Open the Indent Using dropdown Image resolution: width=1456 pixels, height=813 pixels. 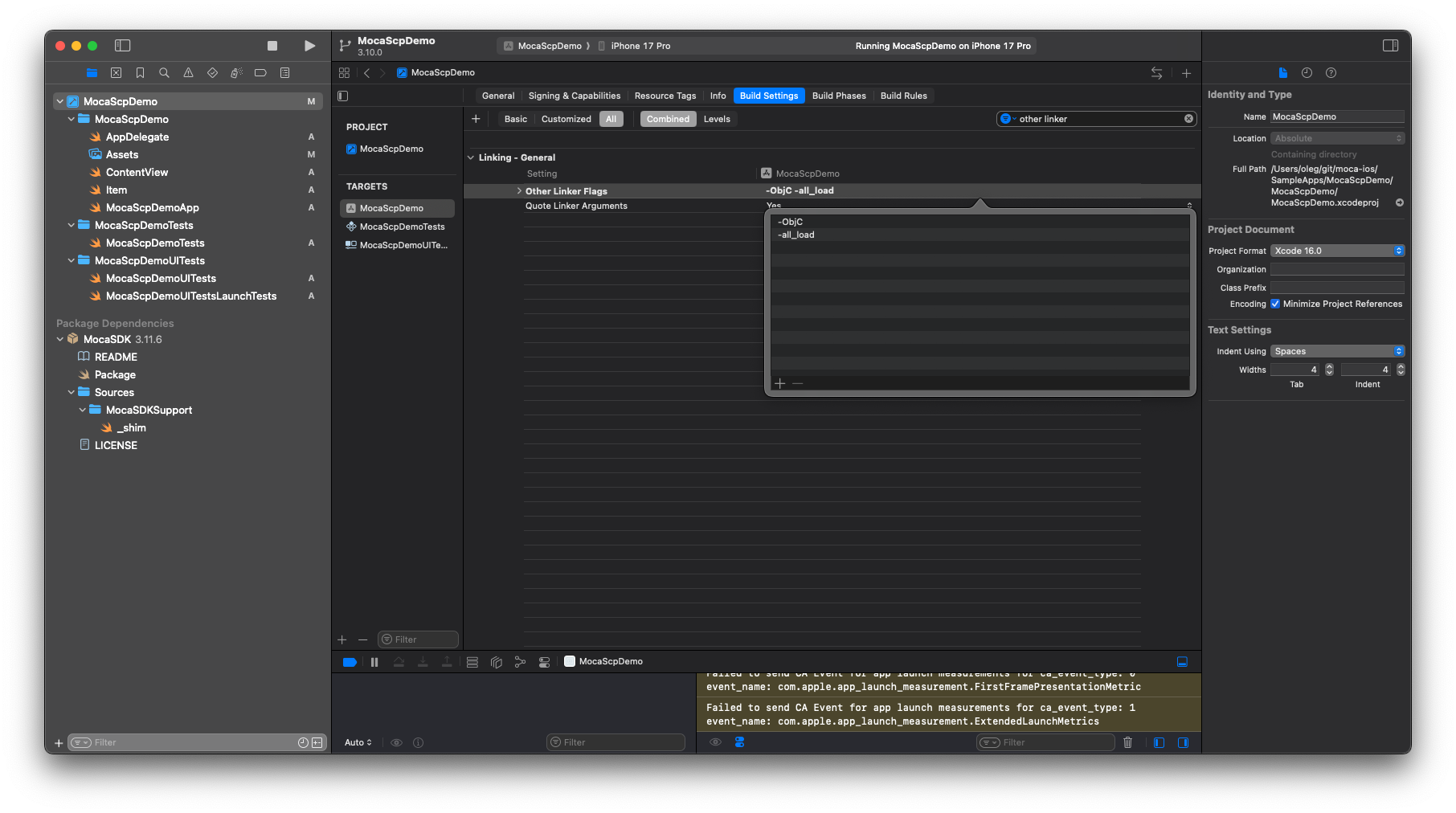[1337, 351]
